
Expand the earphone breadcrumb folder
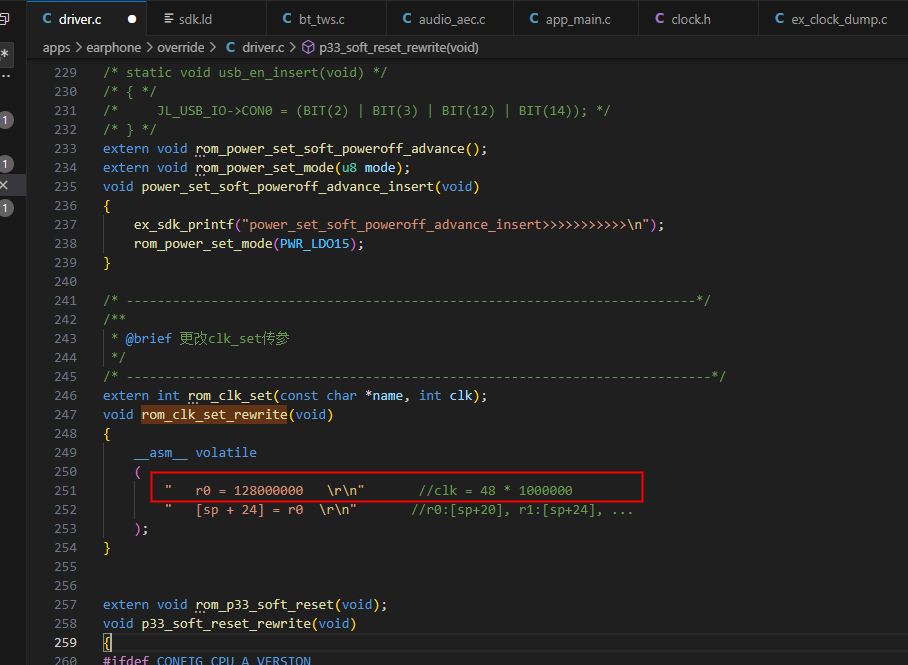[114, 48]
